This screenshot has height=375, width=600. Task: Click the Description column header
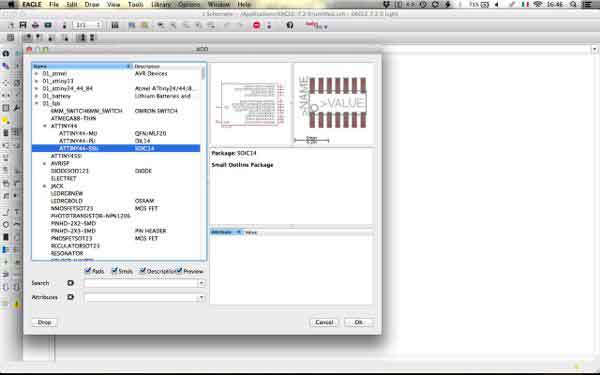click(167, 66)
